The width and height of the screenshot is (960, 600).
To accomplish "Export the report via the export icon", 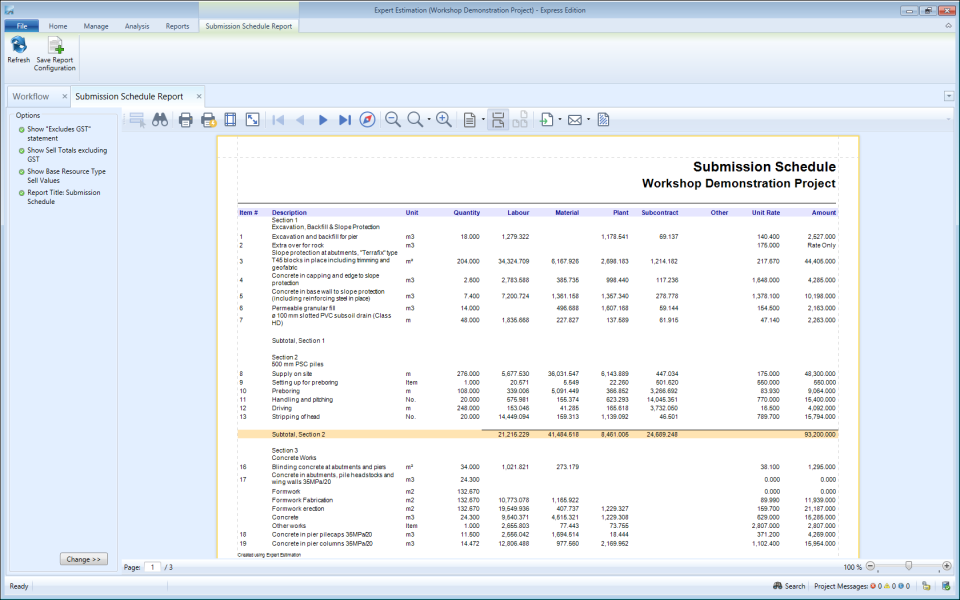I will (x=545, y=119).
